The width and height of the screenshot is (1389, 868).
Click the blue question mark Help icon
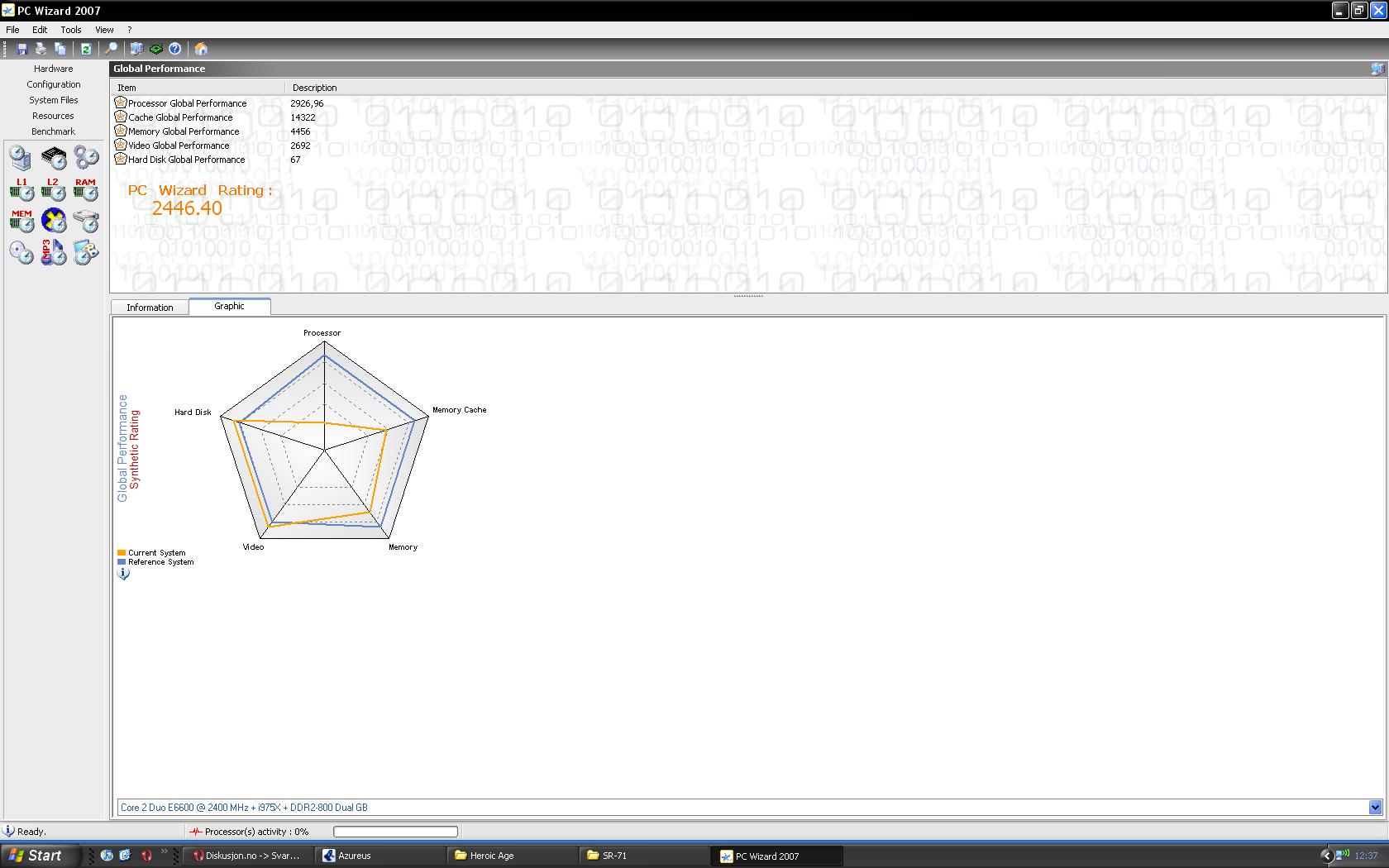pos(175,49)
